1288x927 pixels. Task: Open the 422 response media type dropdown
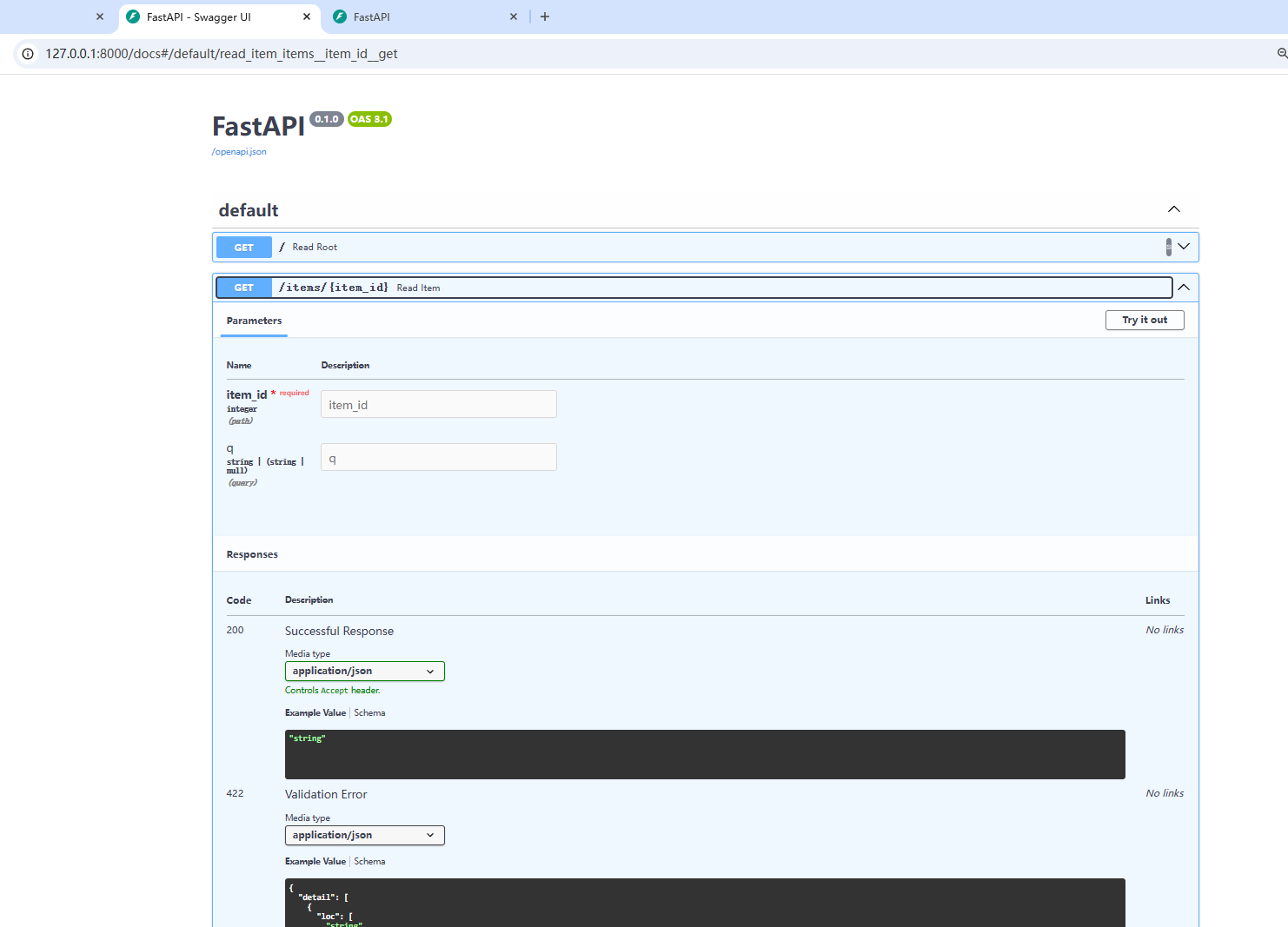[x=365, y=836]
